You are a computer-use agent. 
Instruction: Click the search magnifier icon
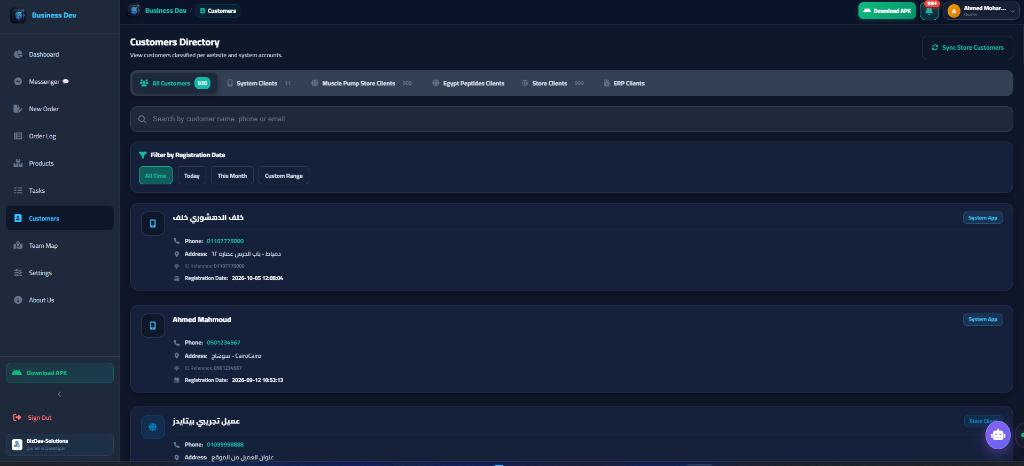point(142,119)
